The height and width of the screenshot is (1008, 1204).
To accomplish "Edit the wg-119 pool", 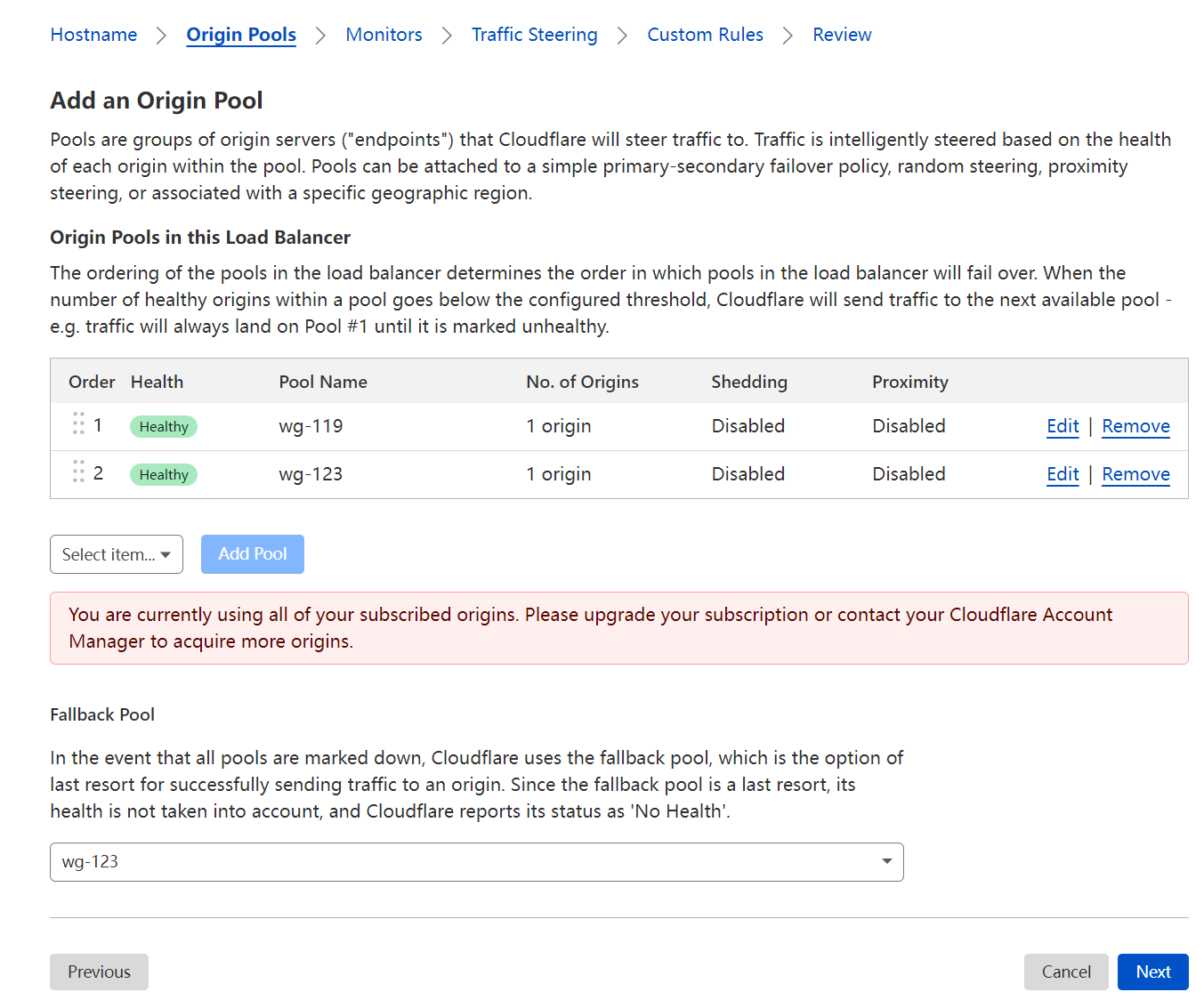I will pos(1063,426).
